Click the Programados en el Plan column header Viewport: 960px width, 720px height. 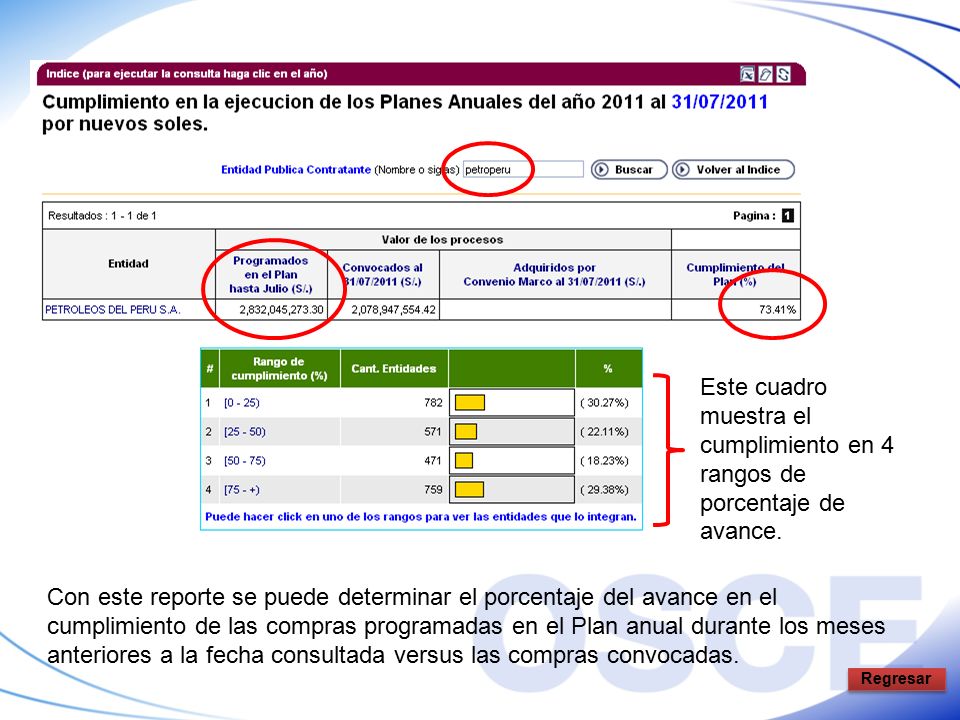coord(271,274)
